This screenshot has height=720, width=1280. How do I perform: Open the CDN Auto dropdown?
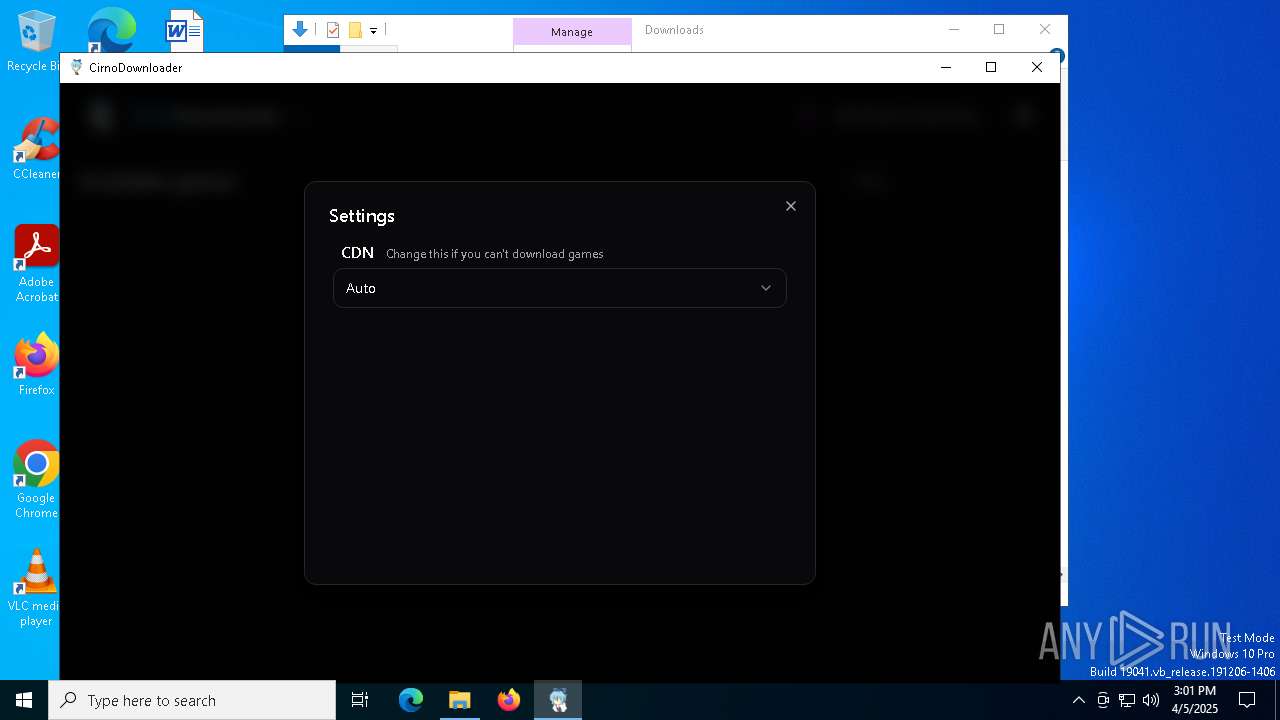point(559,288)
